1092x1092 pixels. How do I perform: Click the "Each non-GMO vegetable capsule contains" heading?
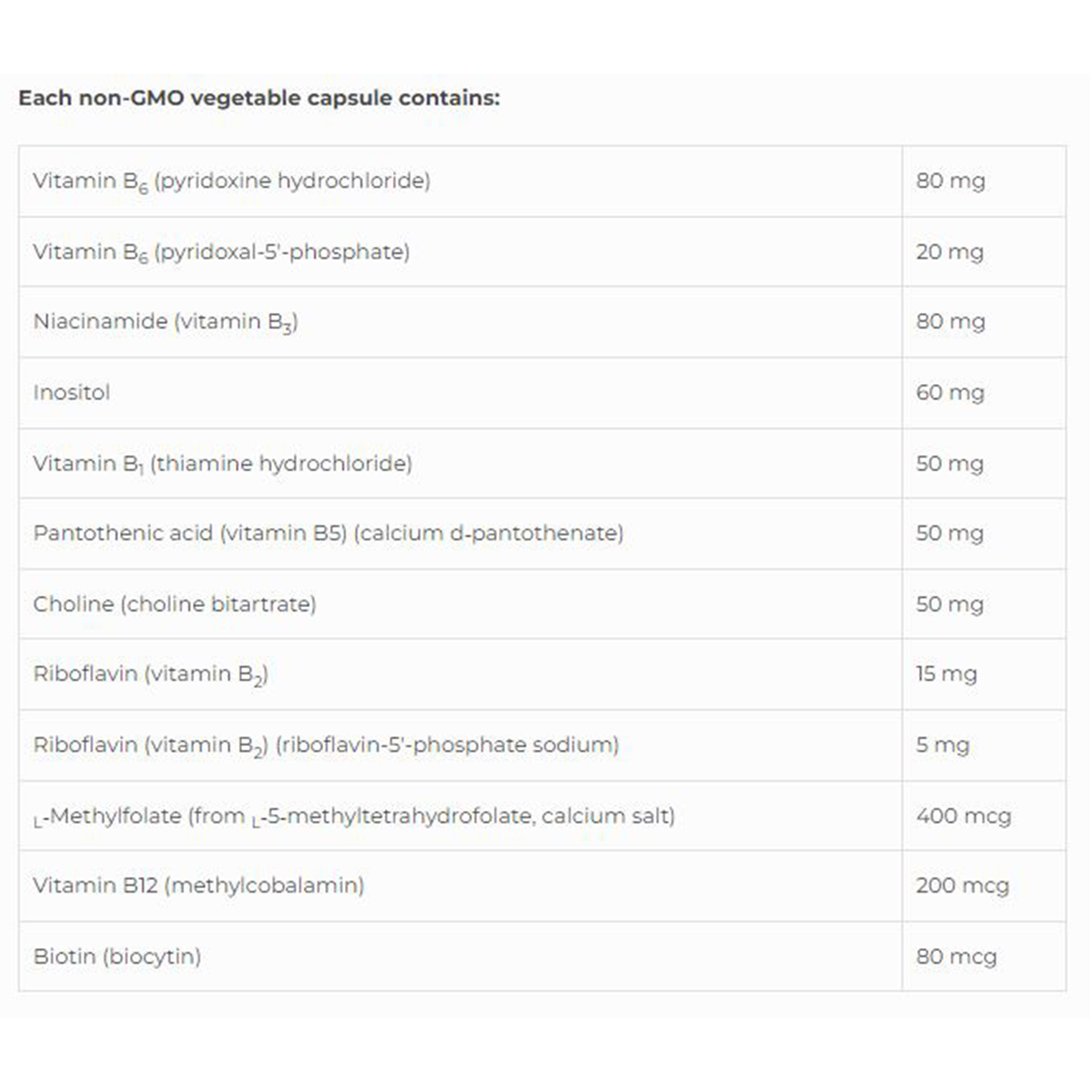pos(259,98)
